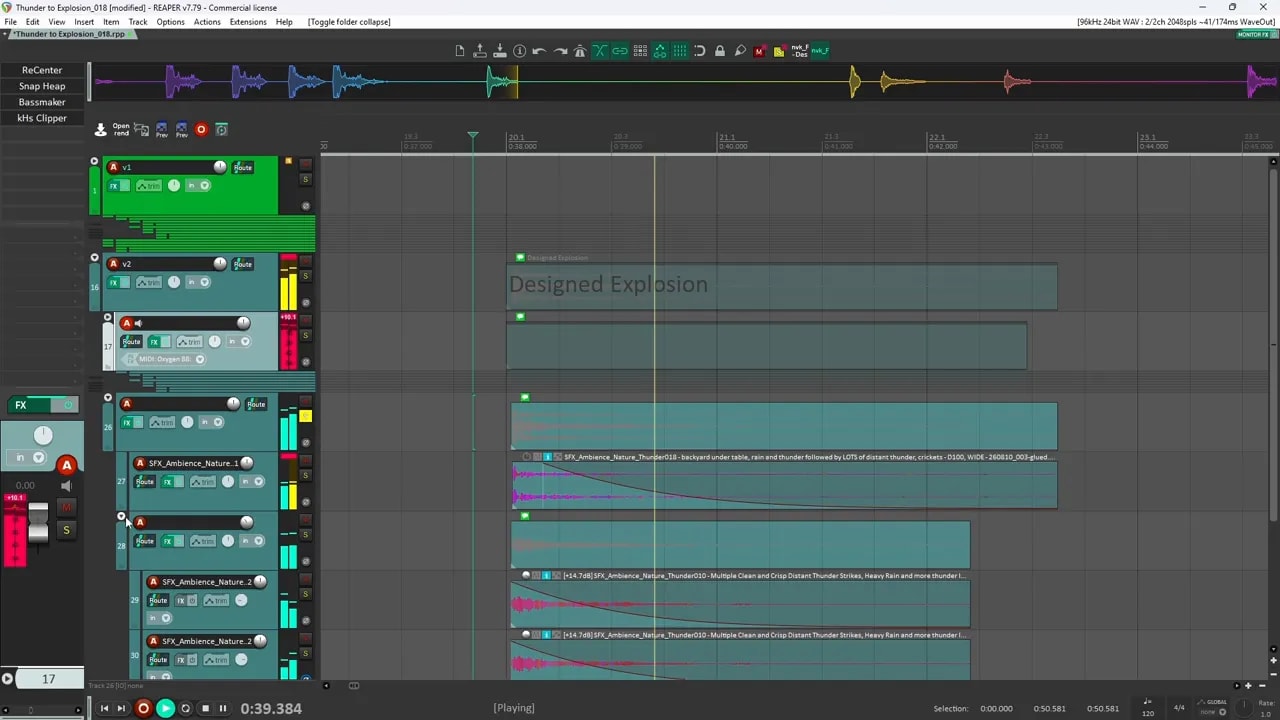Toggle FX on track v2
The width and height of the screenshot is (1280, 720).
coord(119,283)
